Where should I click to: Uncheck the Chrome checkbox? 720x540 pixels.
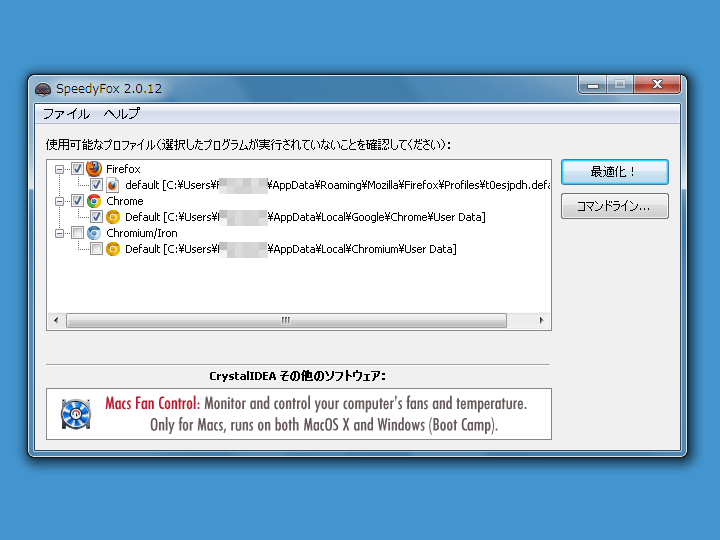[77, 201]
